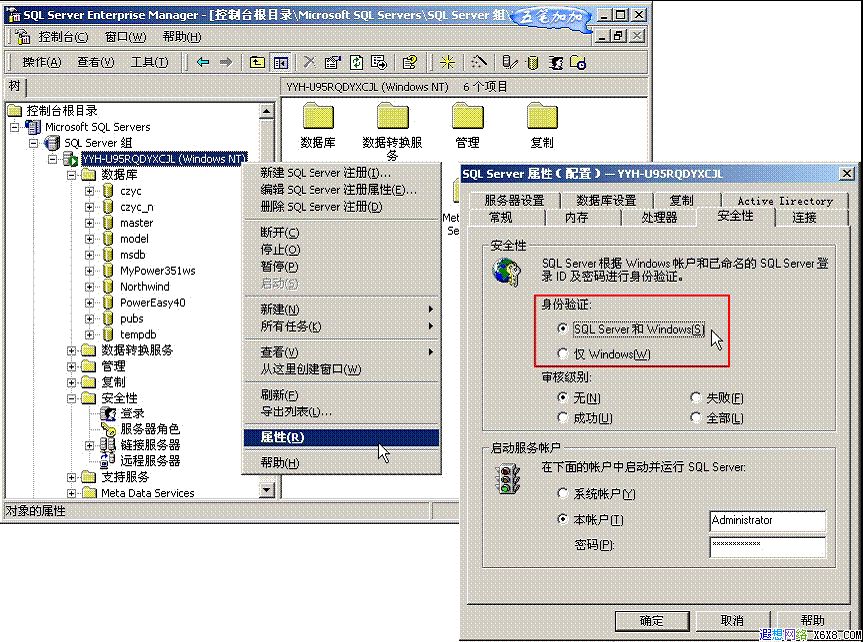Click the console icon left of 控制台 menu

pos(23,37)
